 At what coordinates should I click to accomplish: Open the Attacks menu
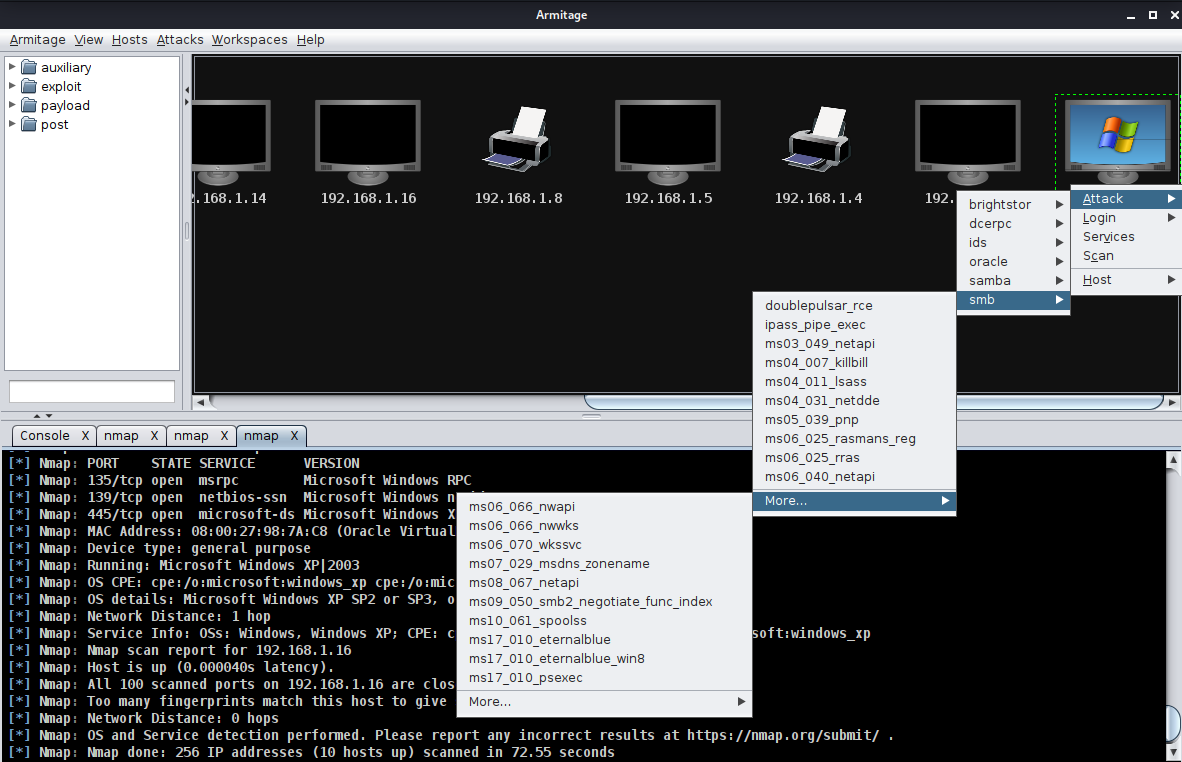click(179, 39)
